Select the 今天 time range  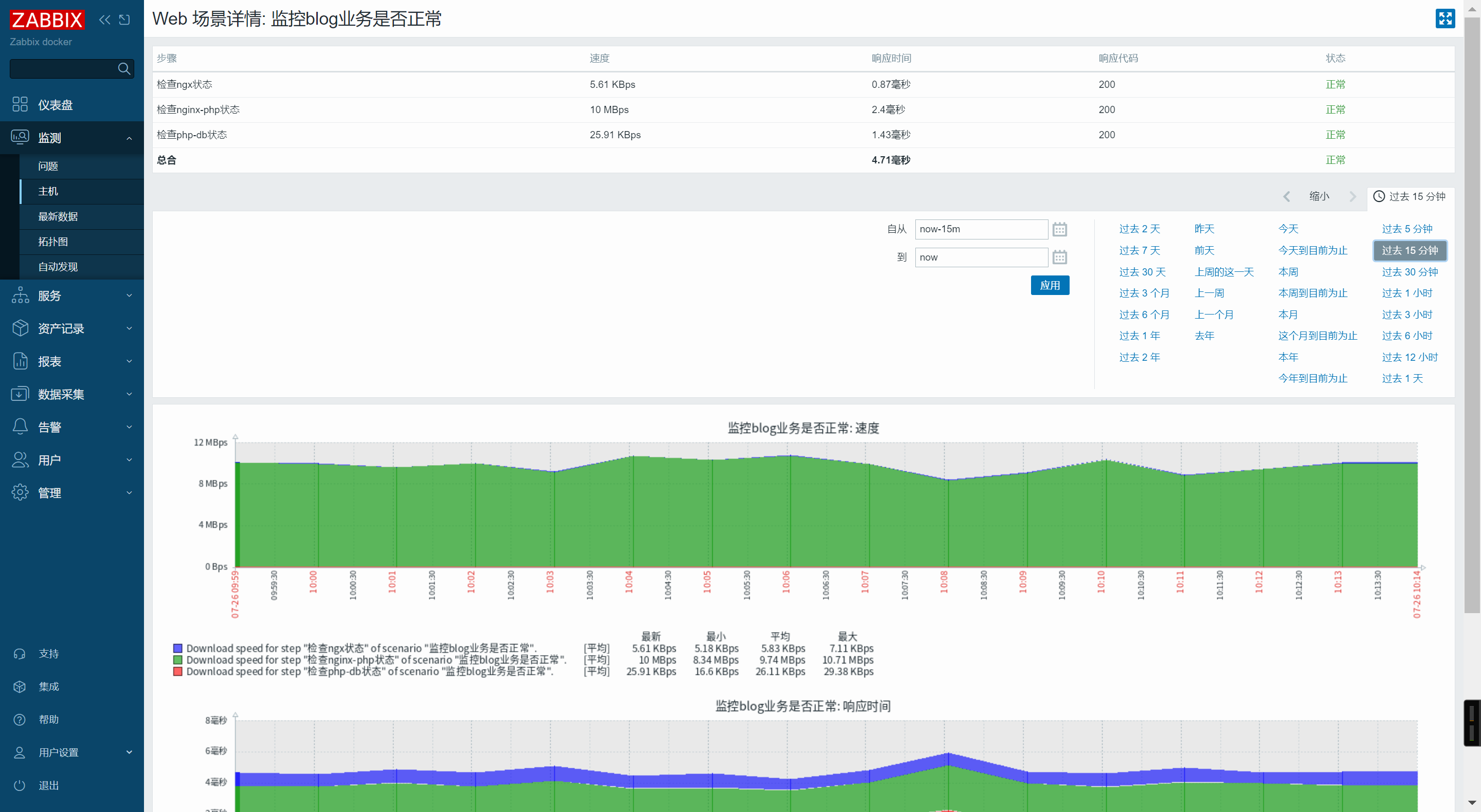point(1288,229)
